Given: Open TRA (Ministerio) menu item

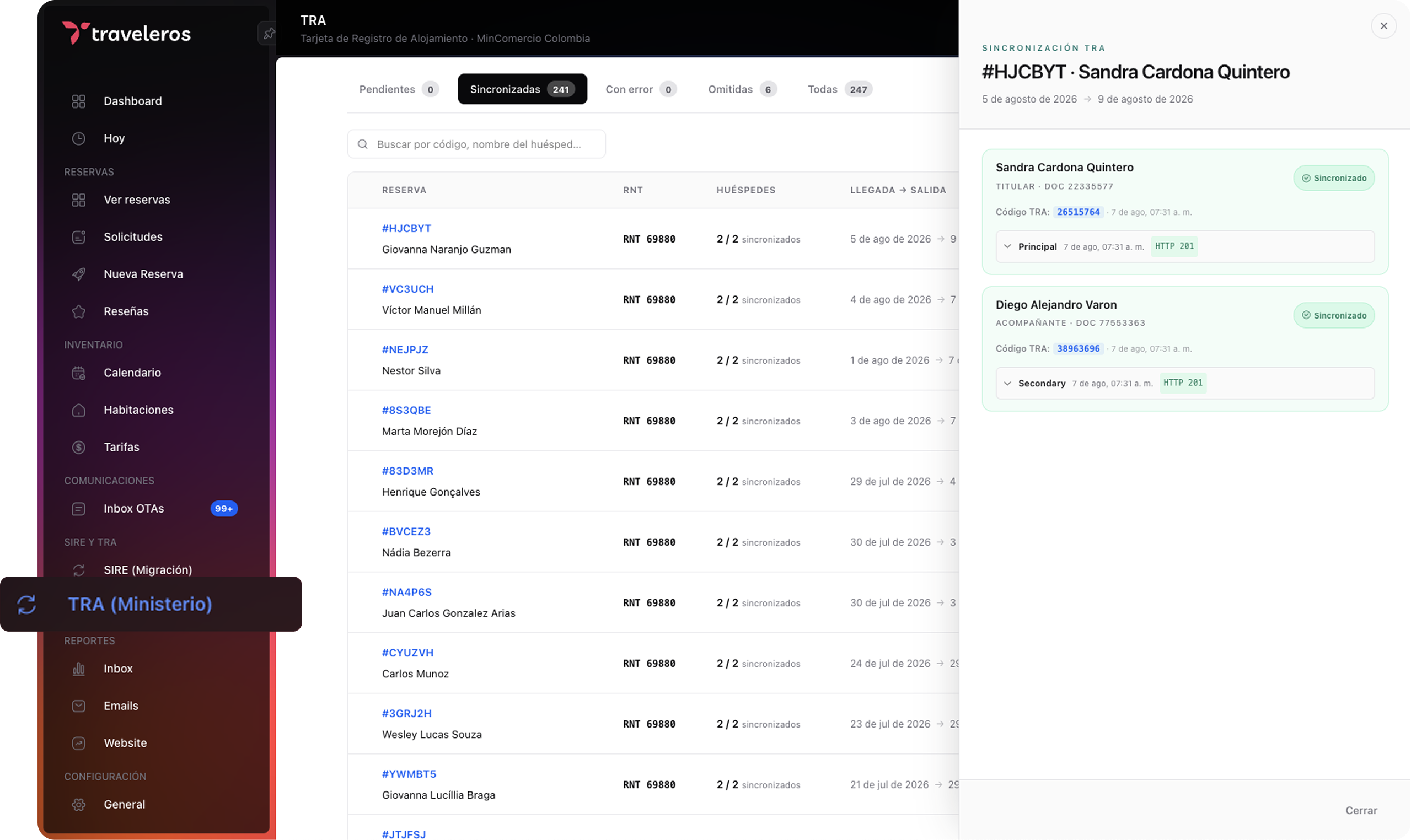Looking at the screenshot, I should coord(151,605).
